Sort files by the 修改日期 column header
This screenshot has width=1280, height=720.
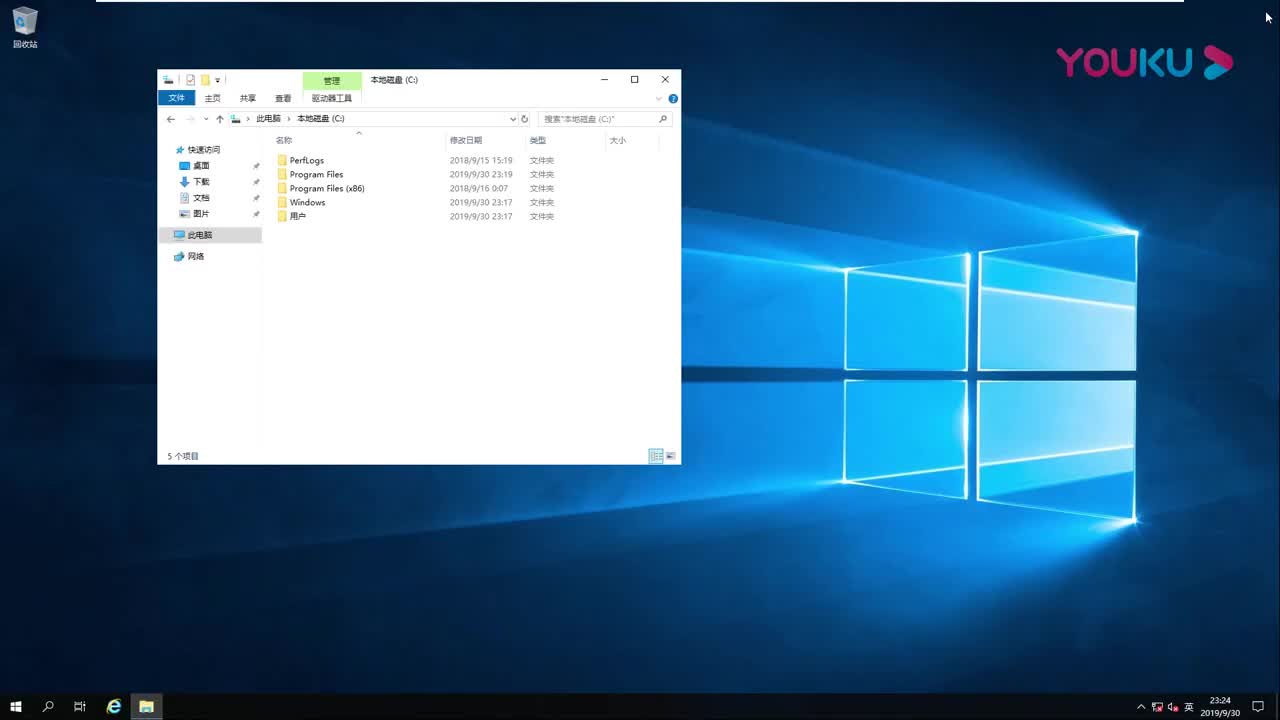466,140
